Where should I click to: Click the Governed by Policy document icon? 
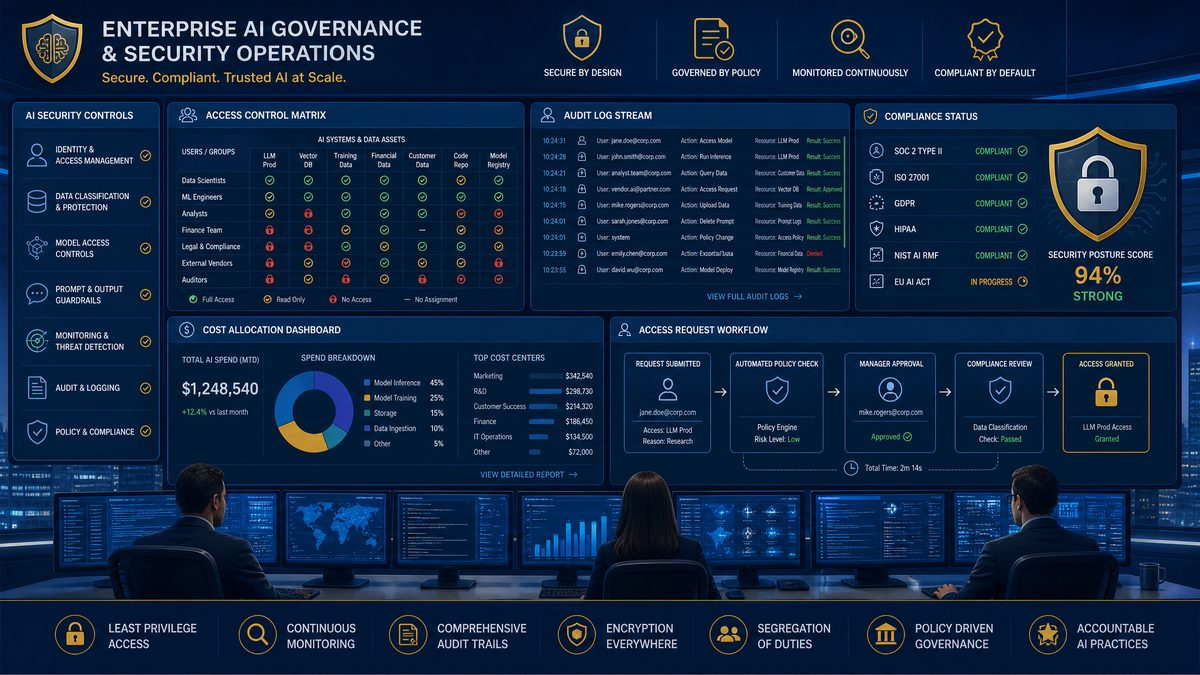click(714, 38)
